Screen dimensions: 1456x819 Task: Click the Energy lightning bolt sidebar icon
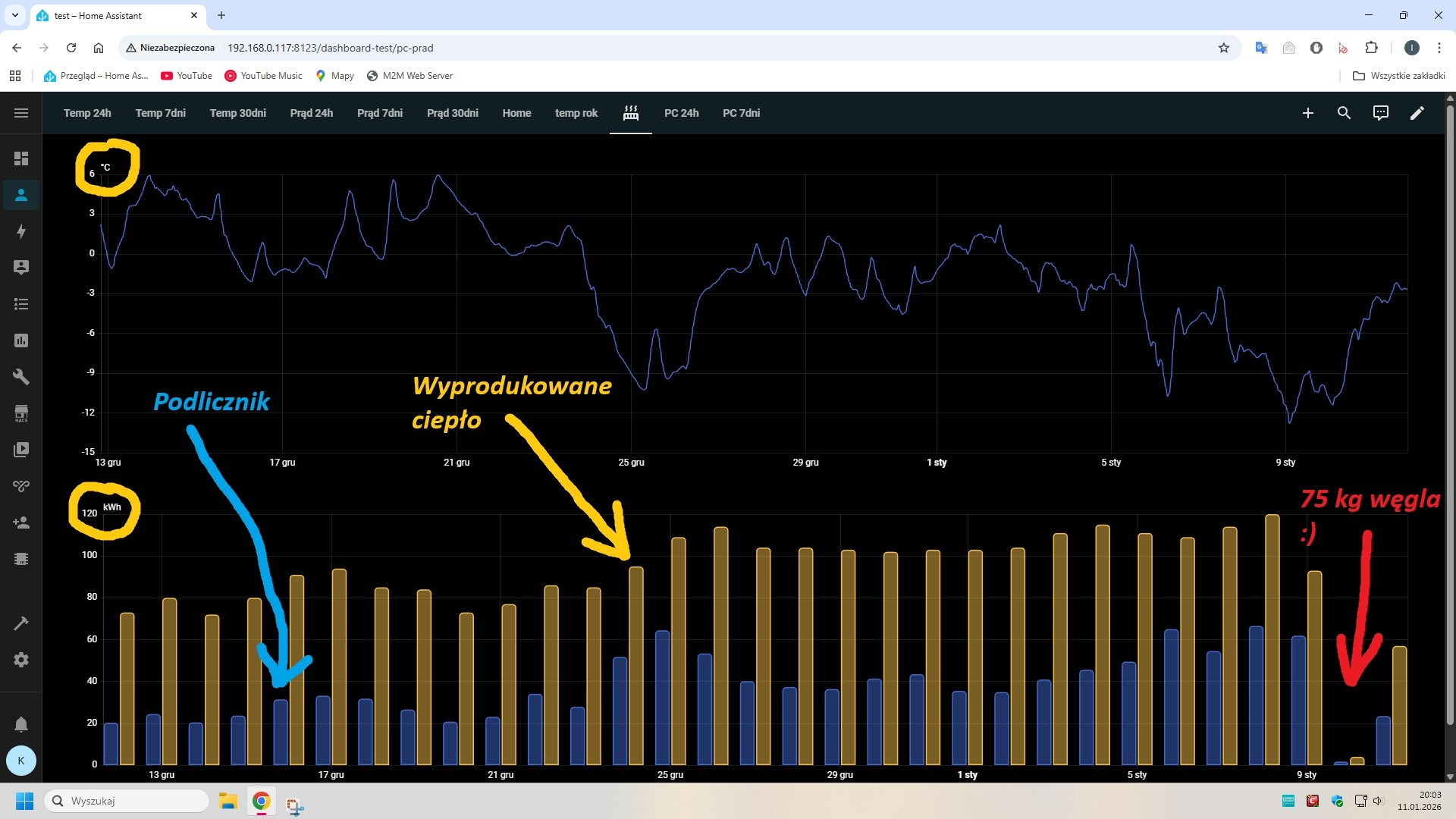[21, 231]
